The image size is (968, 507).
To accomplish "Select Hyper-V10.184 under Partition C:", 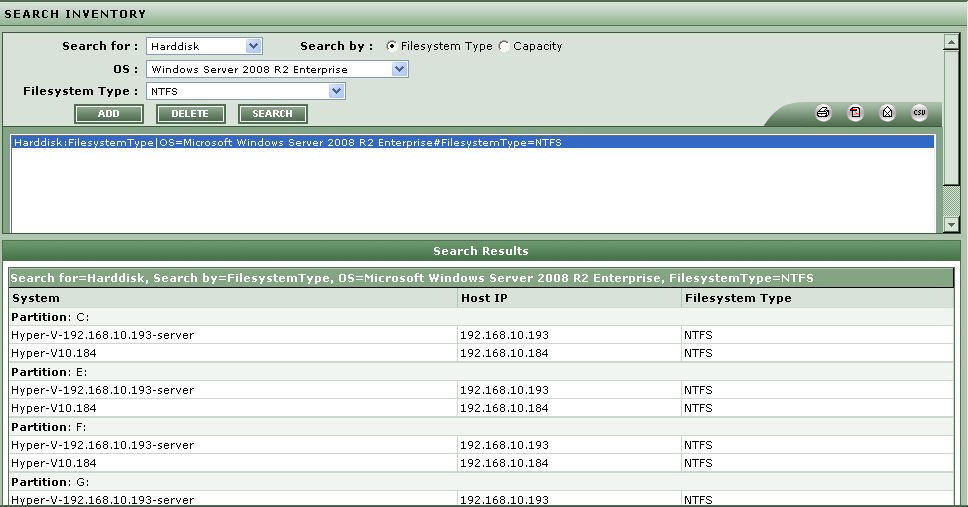I will click(x=54, y=353).
